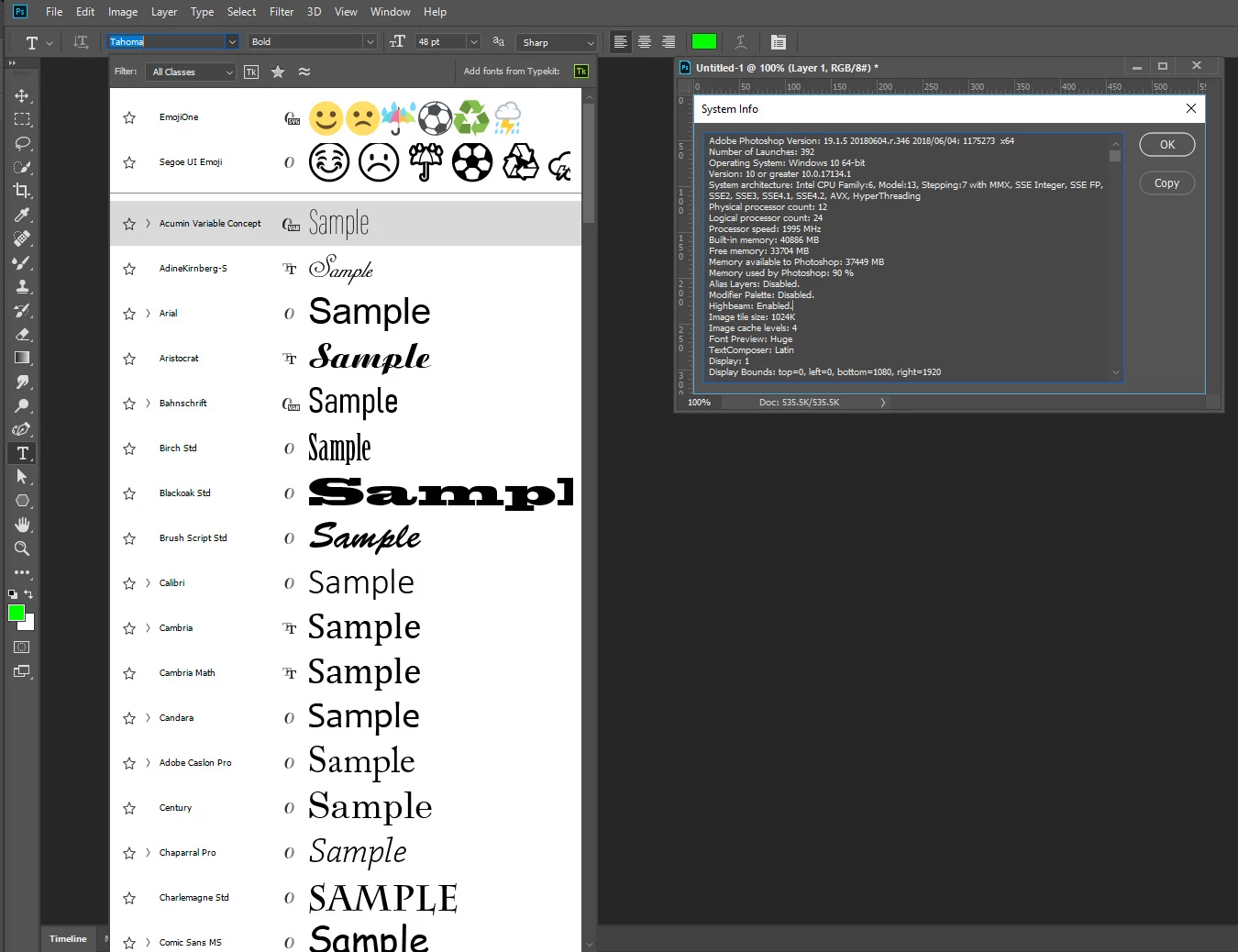The image size is (1238, 952).
Task: Click the System Info scrollbar down arrow
Action: click(x=1115, y=372)
